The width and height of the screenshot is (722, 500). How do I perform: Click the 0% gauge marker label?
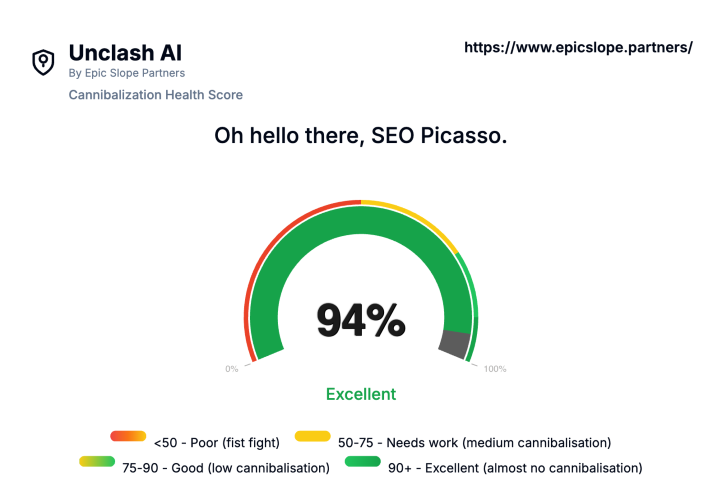(x=232, y=369)
